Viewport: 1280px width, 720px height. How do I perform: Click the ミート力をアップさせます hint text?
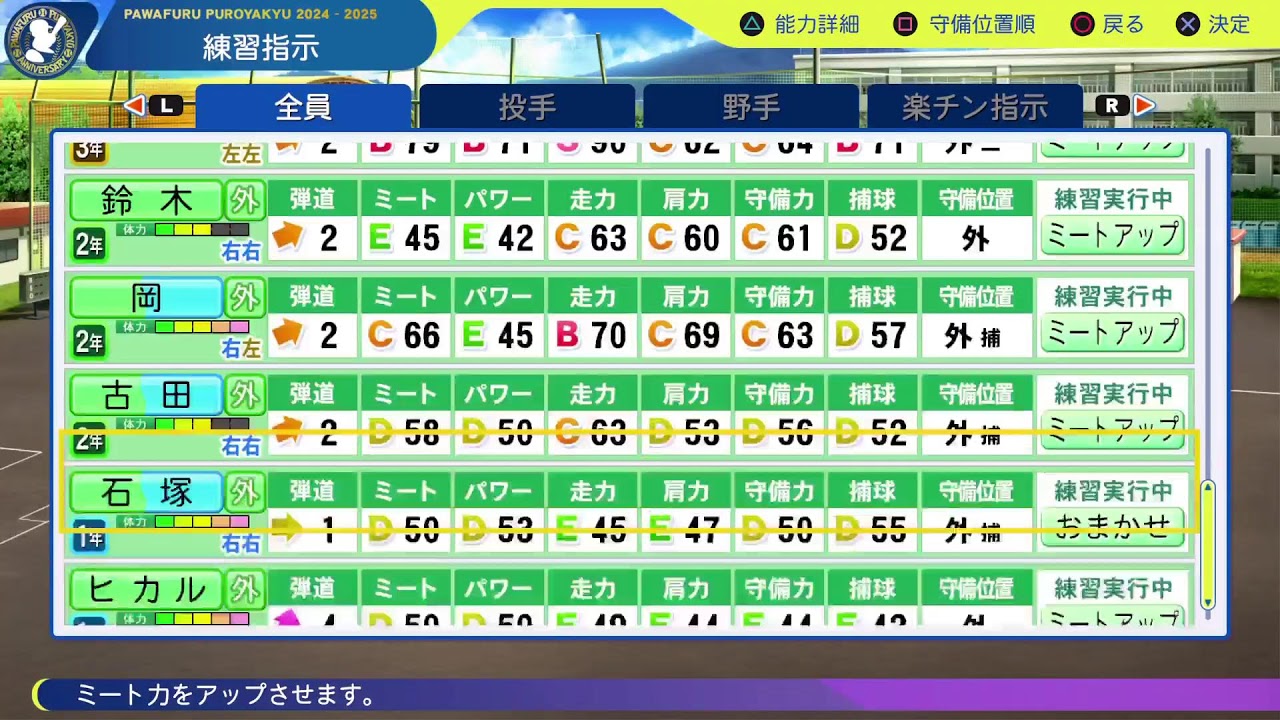coord(227,694)
